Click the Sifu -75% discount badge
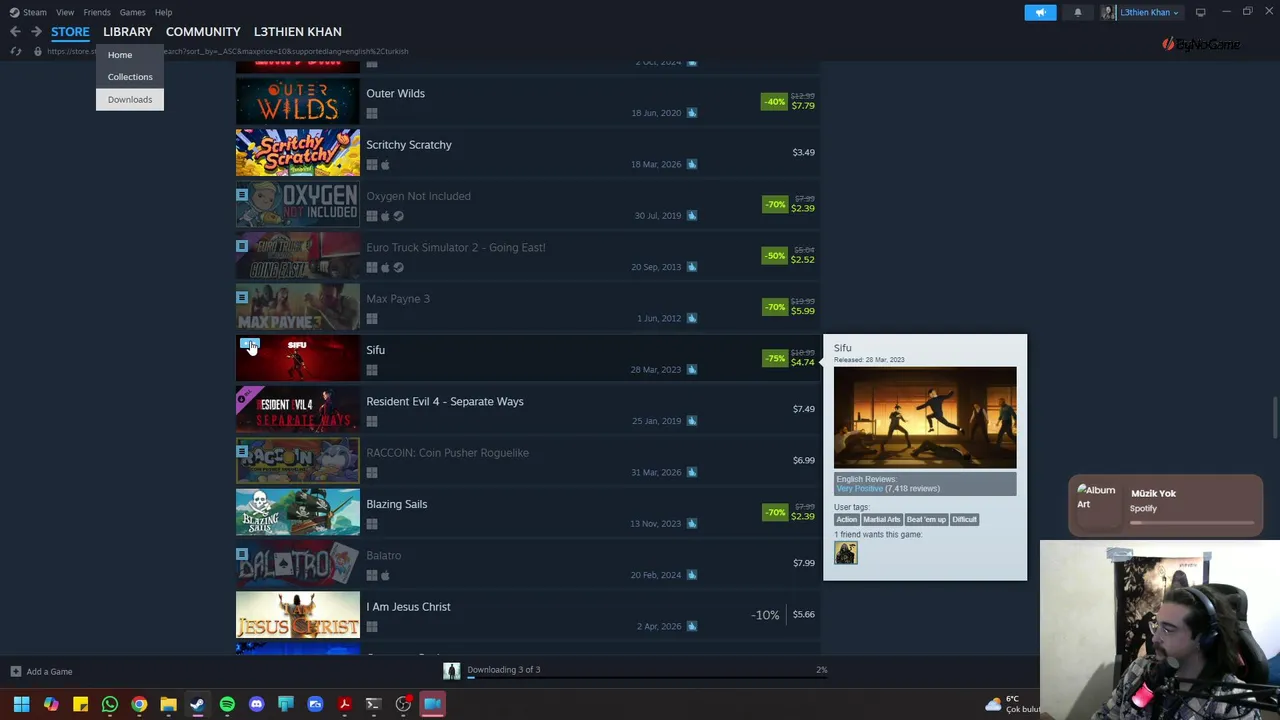Screen dimensions: 1280x720 [x=774, y=358]
